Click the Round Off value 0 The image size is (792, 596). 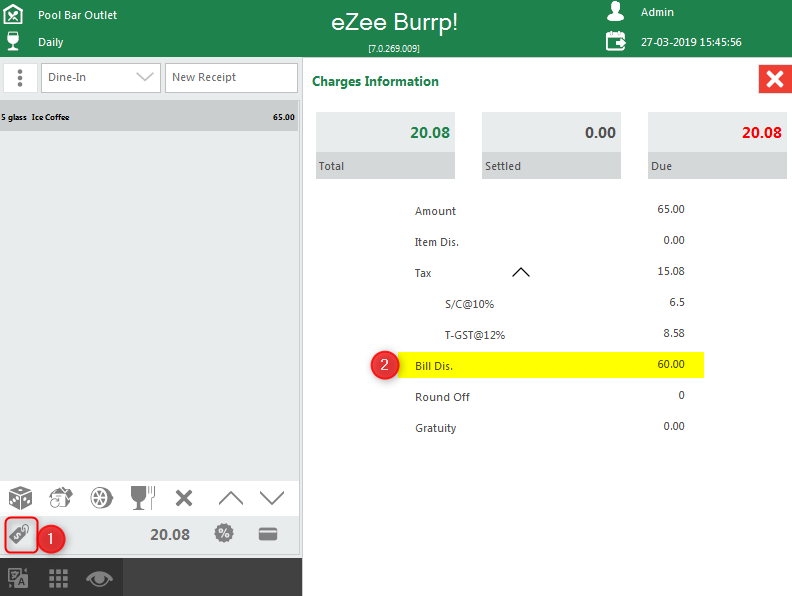pos(681,395)
